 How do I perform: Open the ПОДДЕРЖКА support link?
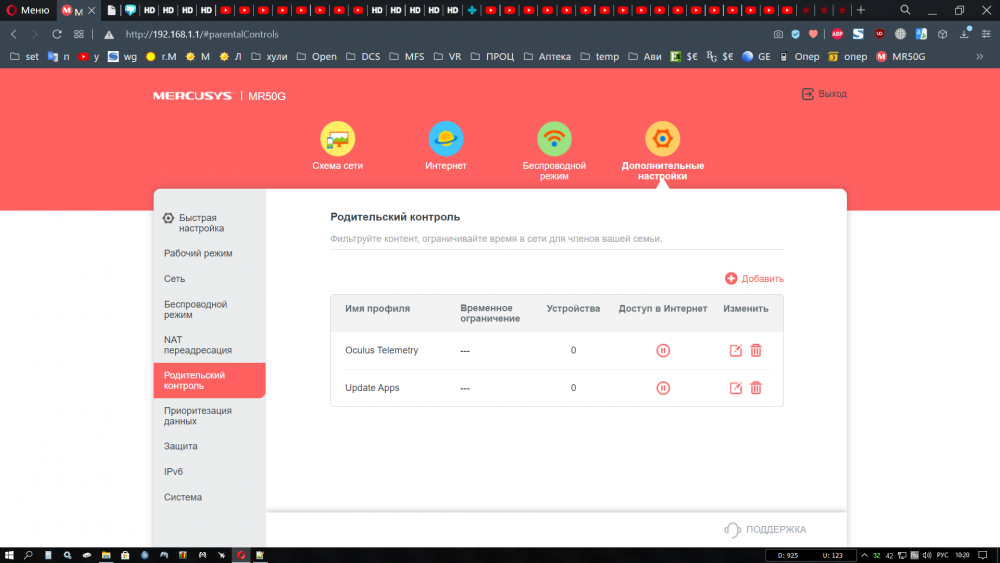pos(765,530)
